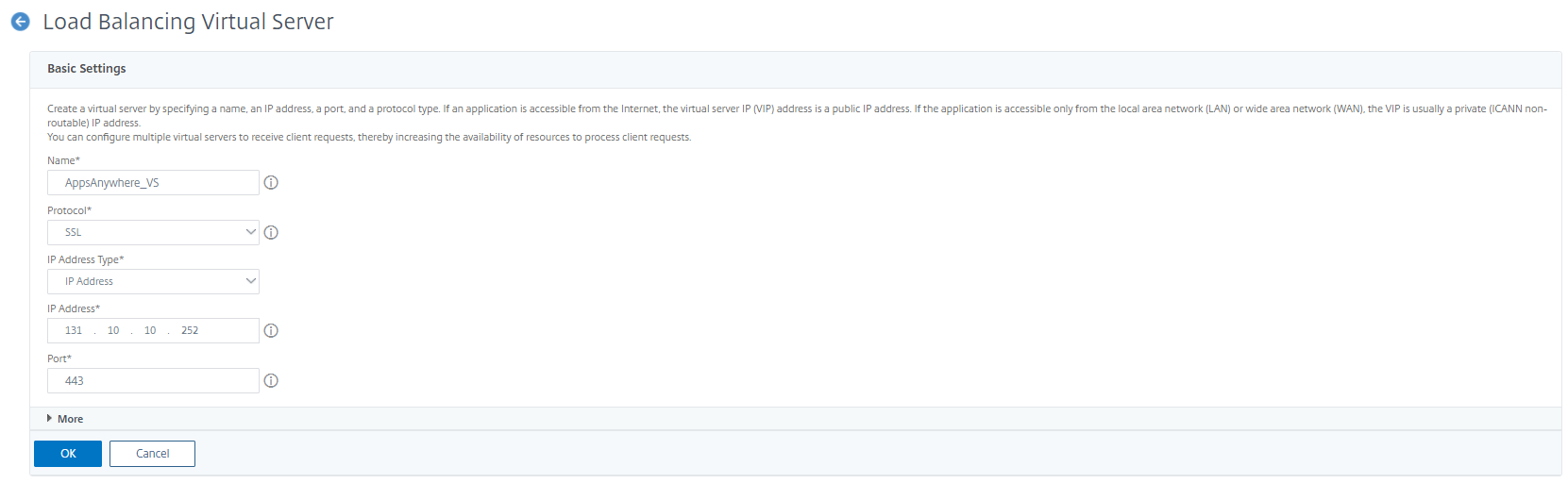Click the Load Balancing Virtual Server title
This screenshot has width=1568, height=500.
click(x=188, y=22)
